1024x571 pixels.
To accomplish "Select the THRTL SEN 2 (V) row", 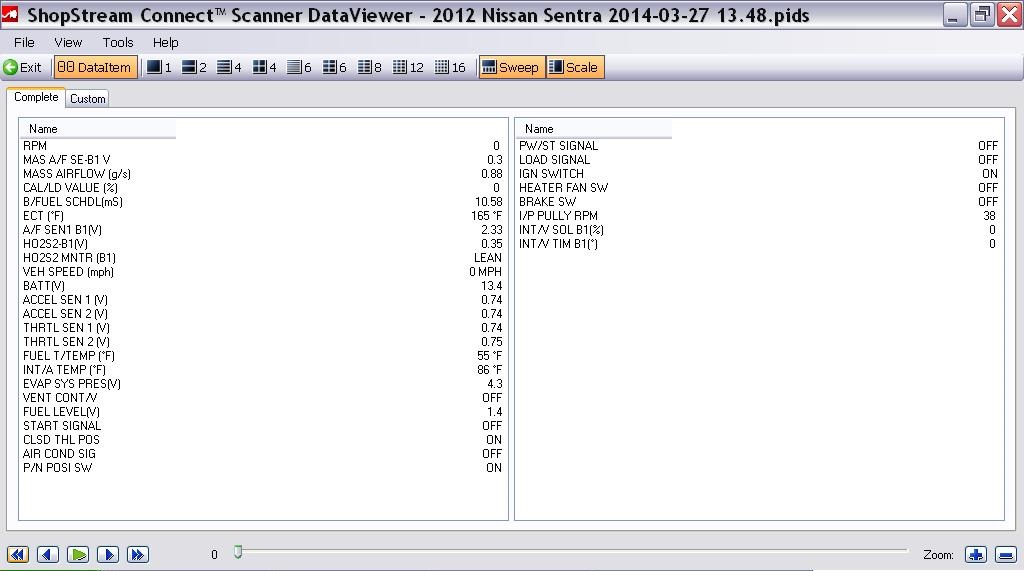I will [263, 342].
